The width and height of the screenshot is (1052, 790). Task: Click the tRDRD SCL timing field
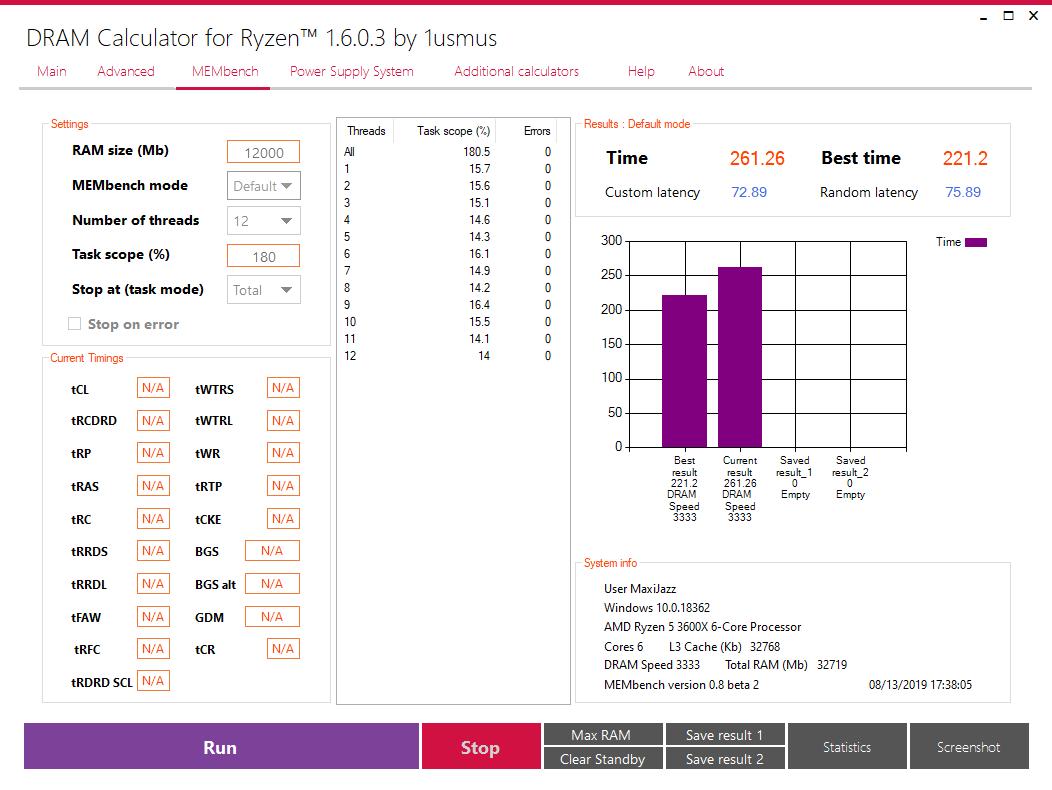pyautogui.click(x=154, y=681)
